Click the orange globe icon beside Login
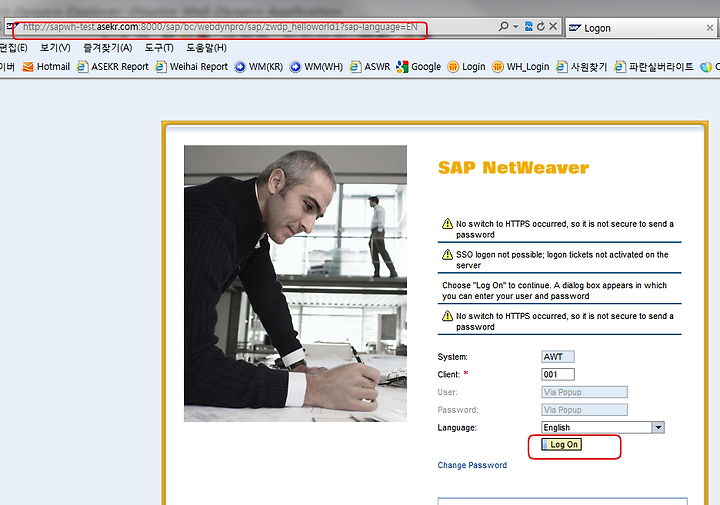This screenshot has height=505, width=720. [x=453, y=67]
